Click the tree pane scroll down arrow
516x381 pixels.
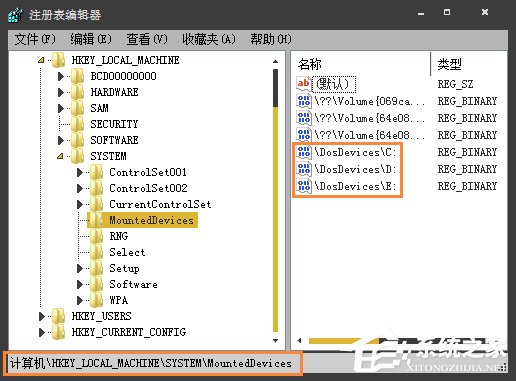(x=275, y=340)
